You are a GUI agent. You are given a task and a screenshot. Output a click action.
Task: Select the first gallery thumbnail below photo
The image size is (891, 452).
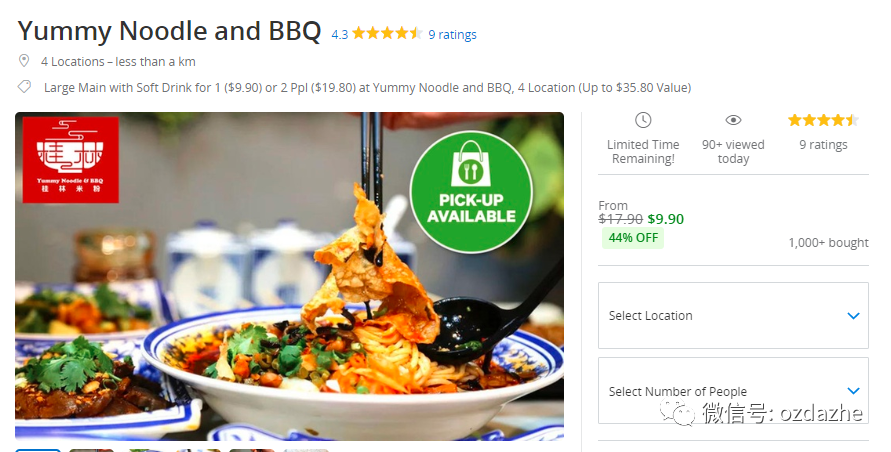tap(38, 450)
